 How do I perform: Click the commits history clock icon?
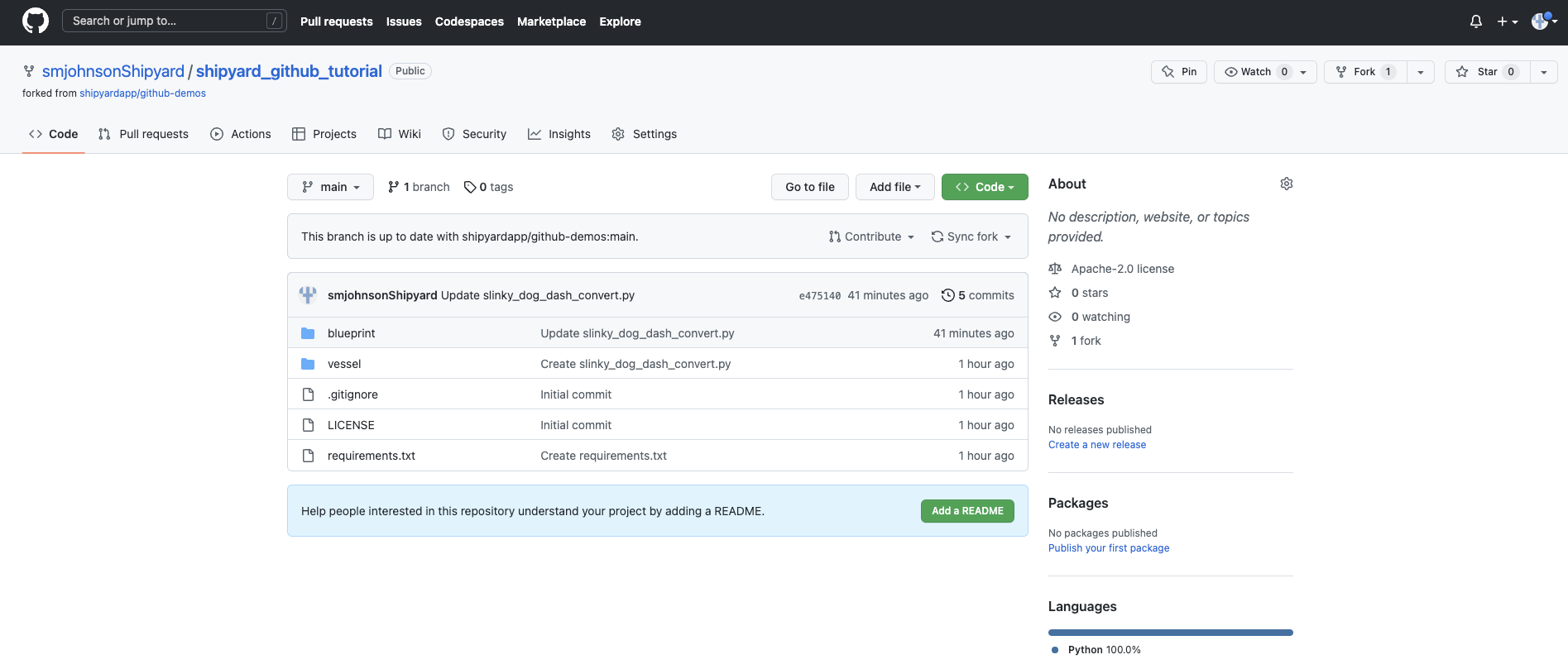click(x=947, y=295)
